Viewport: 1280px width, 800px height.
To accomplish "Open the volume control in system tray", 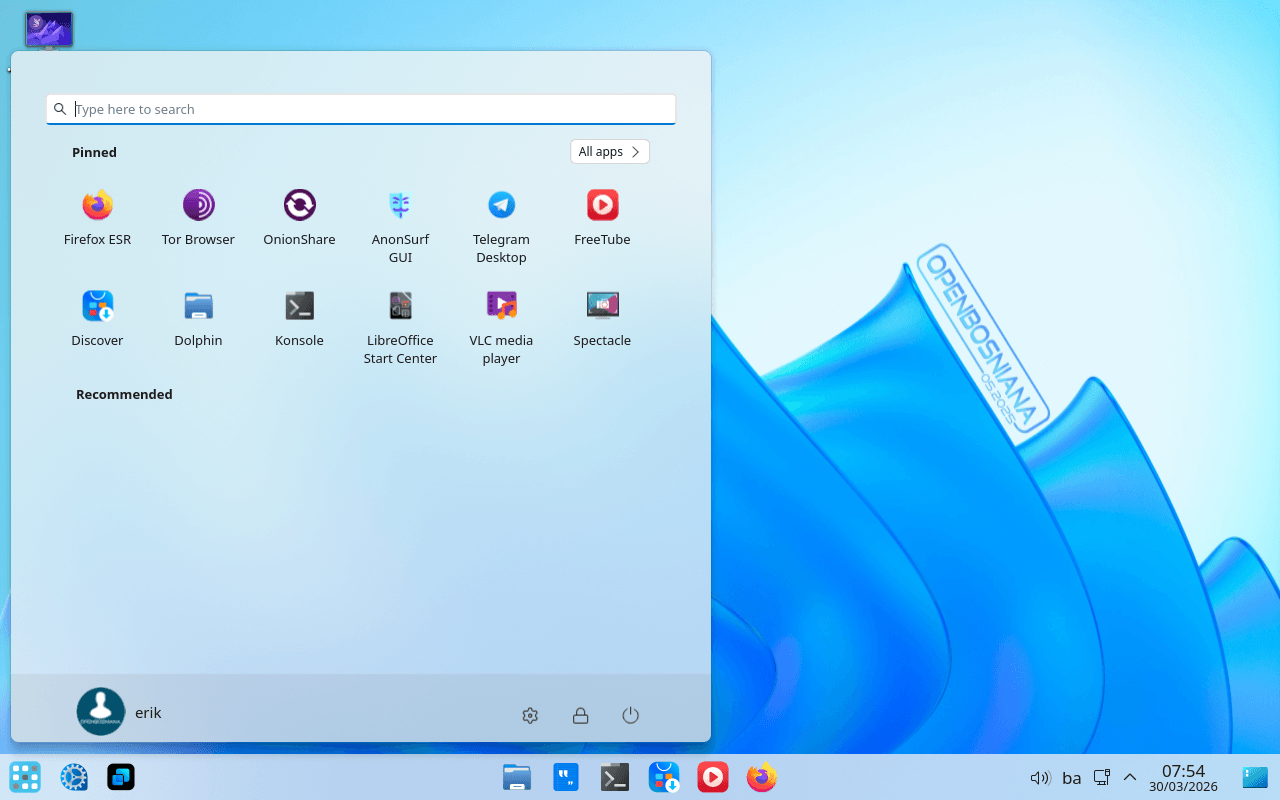I will pyautogui.click(x=1040, y=777).
